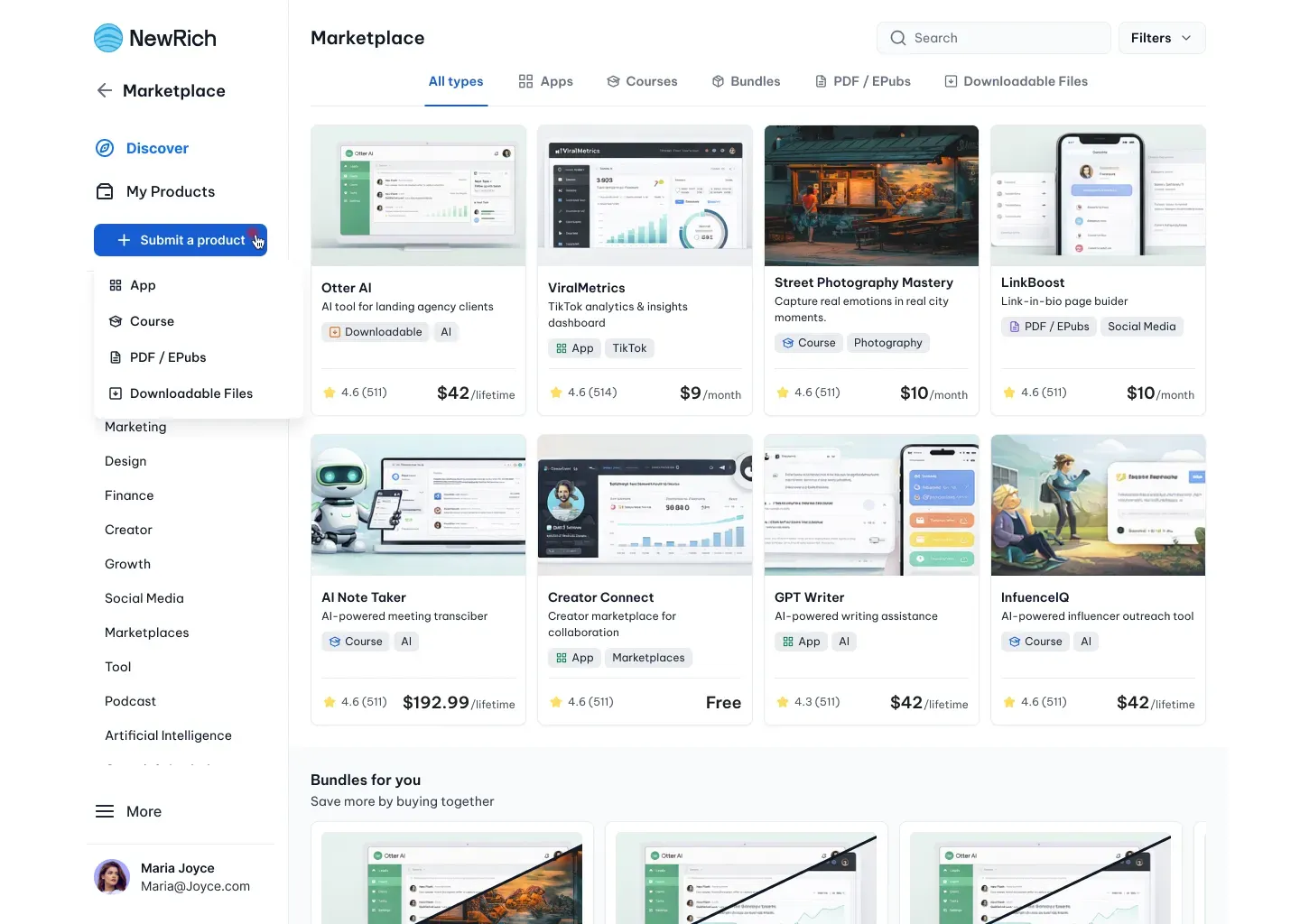Open ViralMetrics product thumbnail
The height and width of the screenshot is (924, 1300).
point(645,196)
